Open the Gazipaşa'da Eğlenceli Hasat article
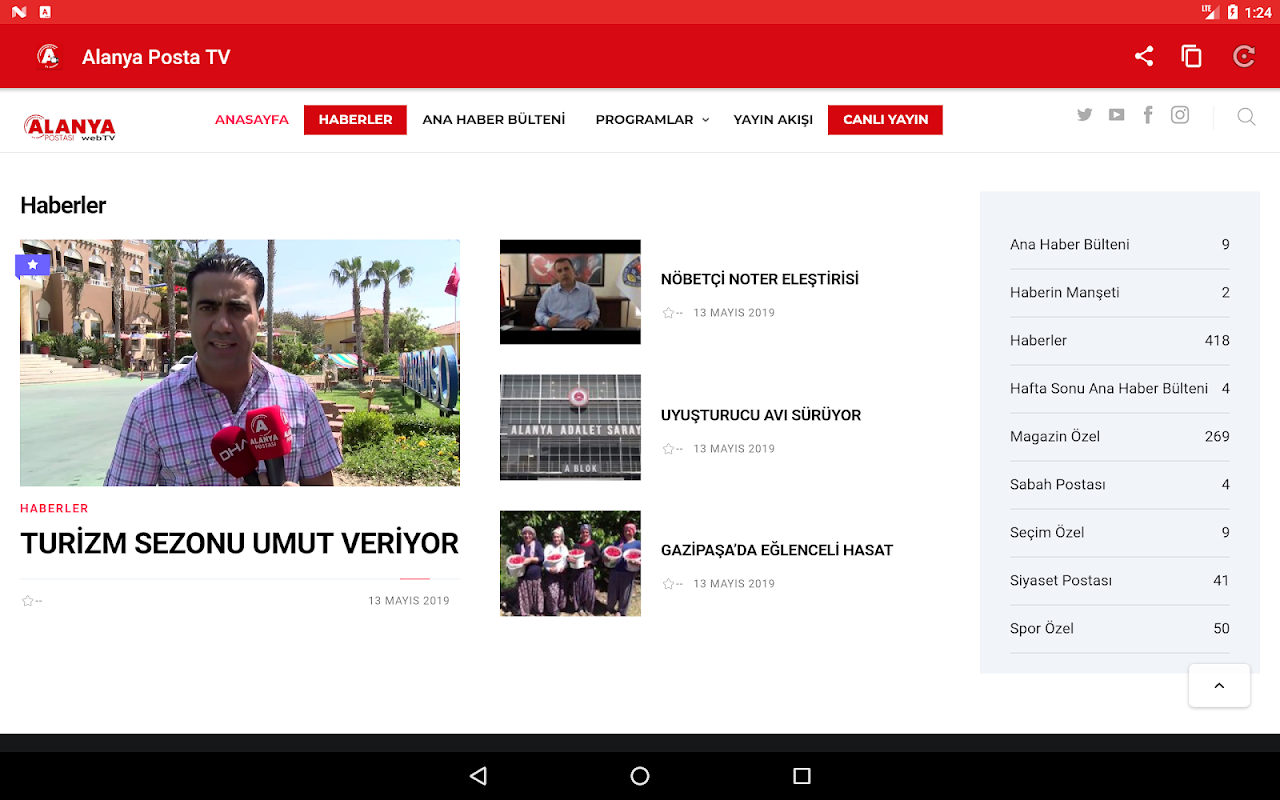The image size is (1280, 800). (777, 551)
